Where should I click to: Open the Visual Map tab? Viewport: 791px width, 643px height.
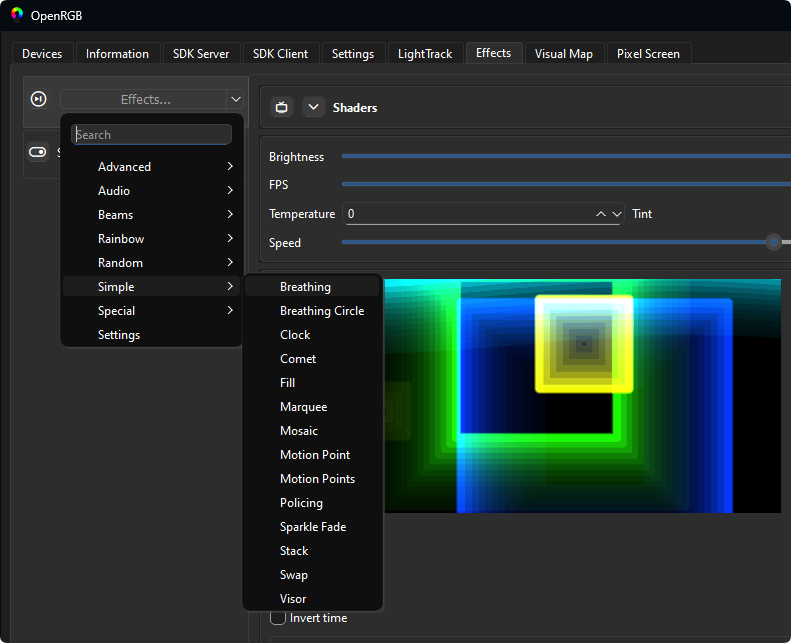pyautogui.click(x=563, y=53)
